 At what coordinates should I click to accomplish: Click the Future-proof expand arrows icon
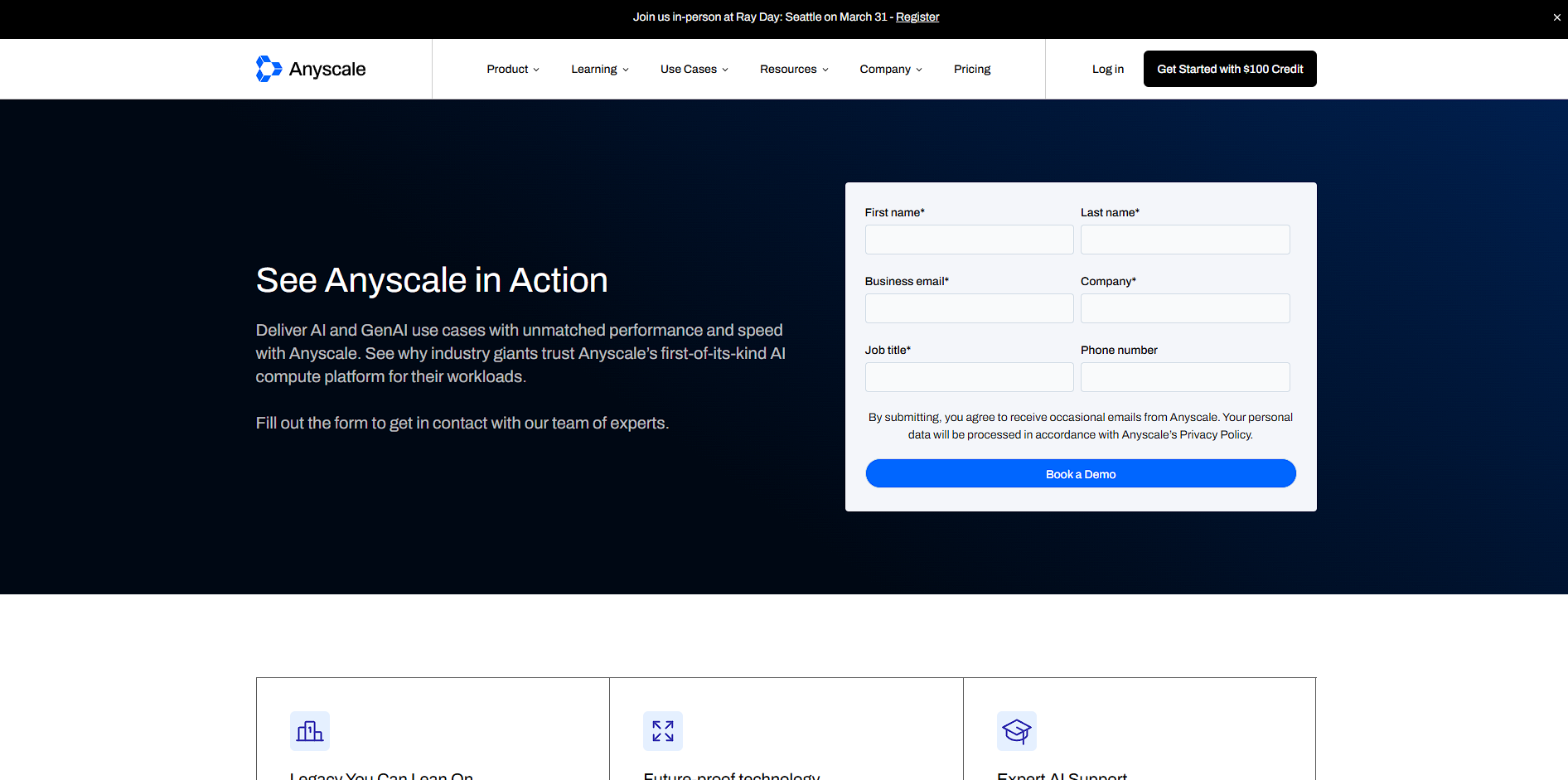[x=663, y=731]
